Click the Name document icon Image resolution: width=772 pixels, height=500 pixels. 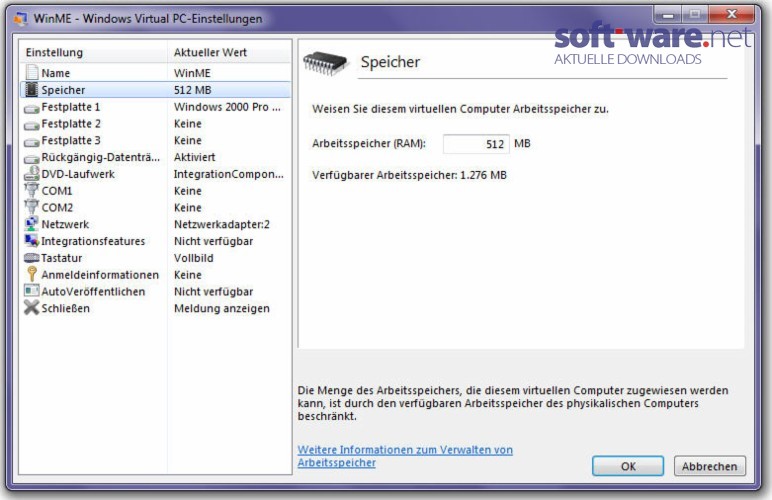pos(32,72)
